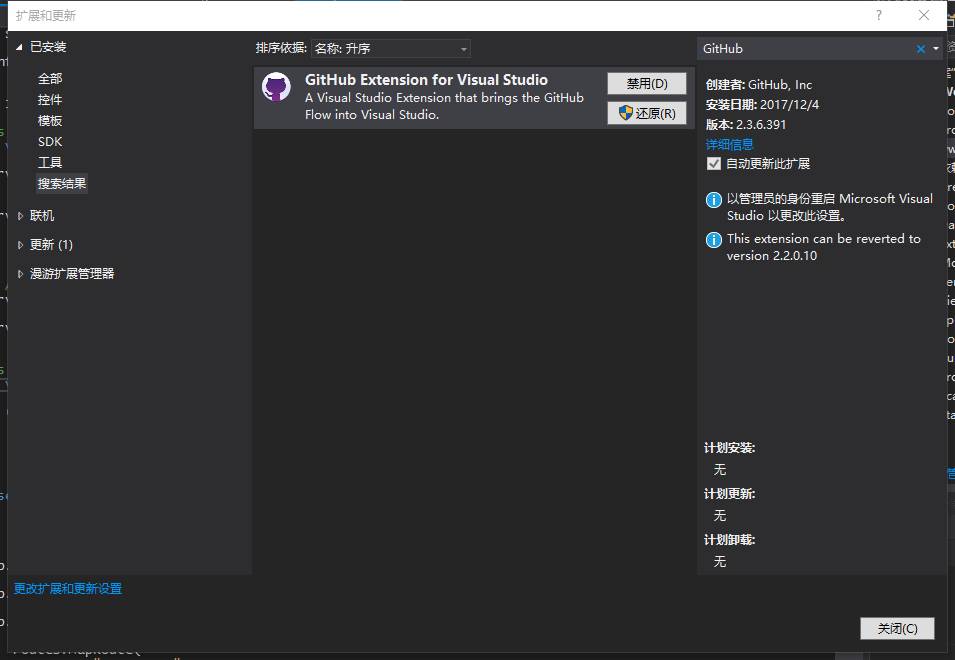Expand the 漫游扩展管理器 node
955x660 pixels.
coord(20,274)
